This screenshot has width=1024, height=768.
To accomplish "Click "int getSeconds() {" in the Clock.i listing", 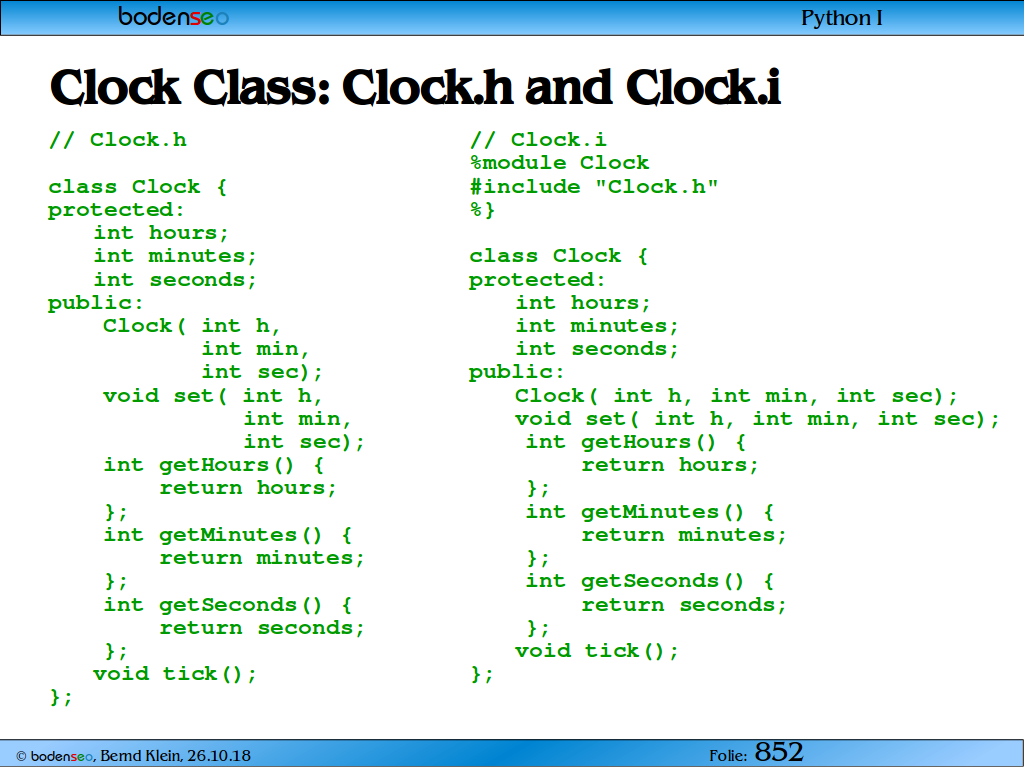I will pos(650,581).
